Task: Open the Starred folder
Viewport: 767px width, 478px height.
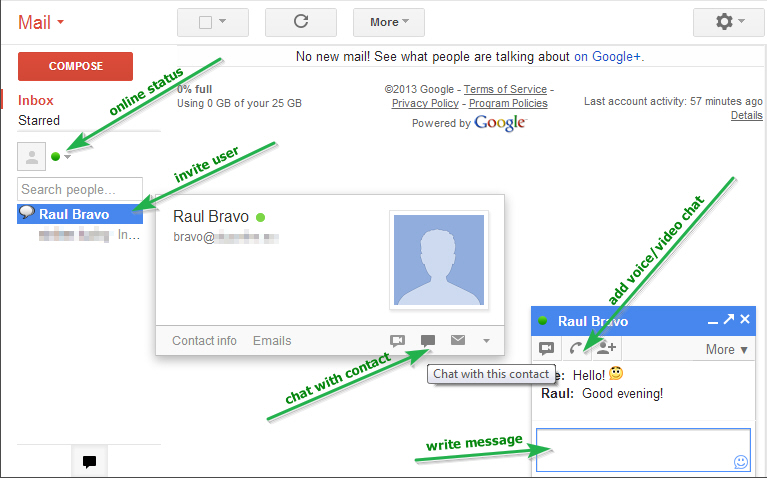Action: (x=39, y=120)
